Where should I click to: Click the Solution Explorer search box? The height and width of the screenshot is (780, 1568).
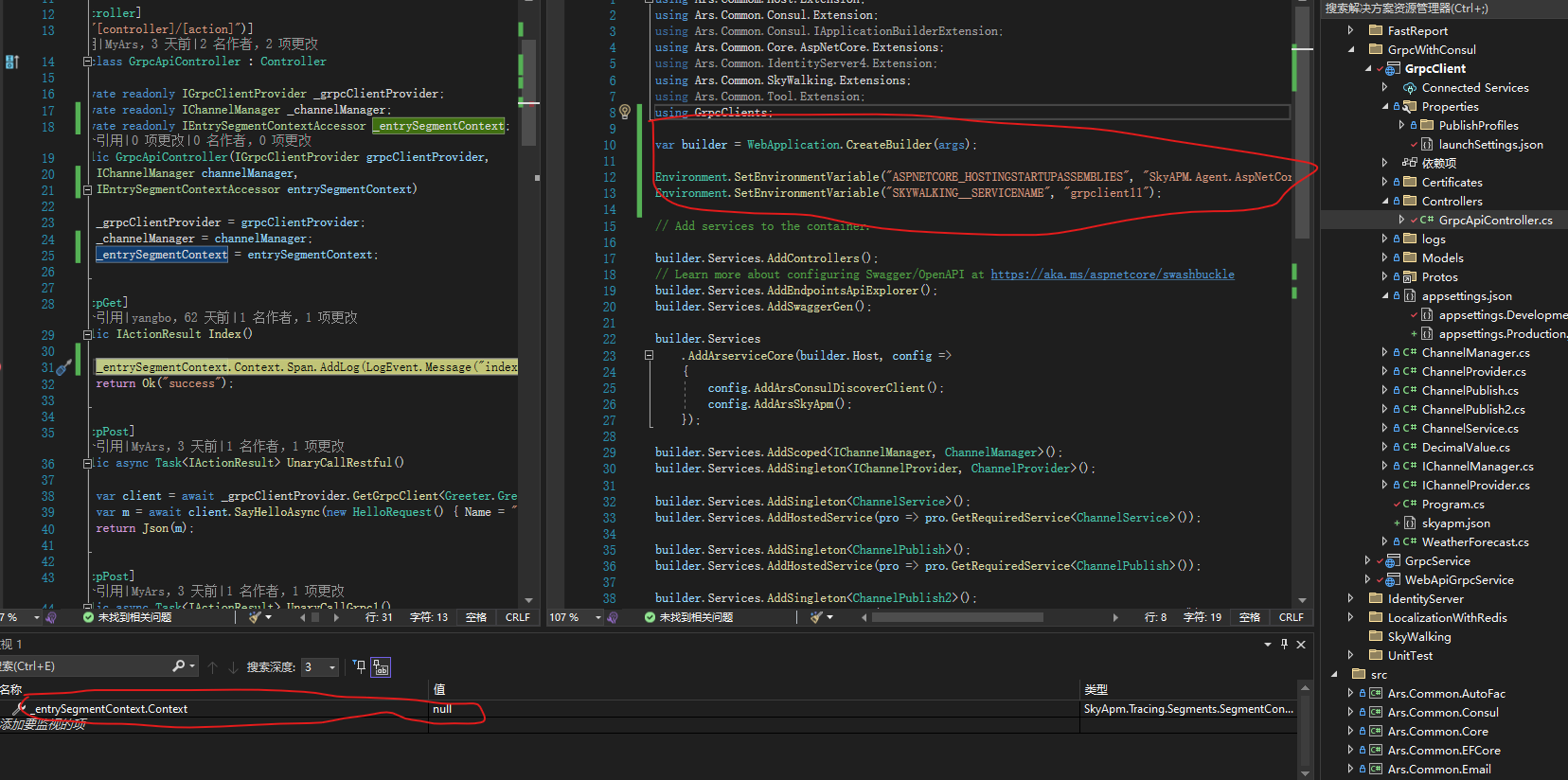click(x=1443, y=9)
